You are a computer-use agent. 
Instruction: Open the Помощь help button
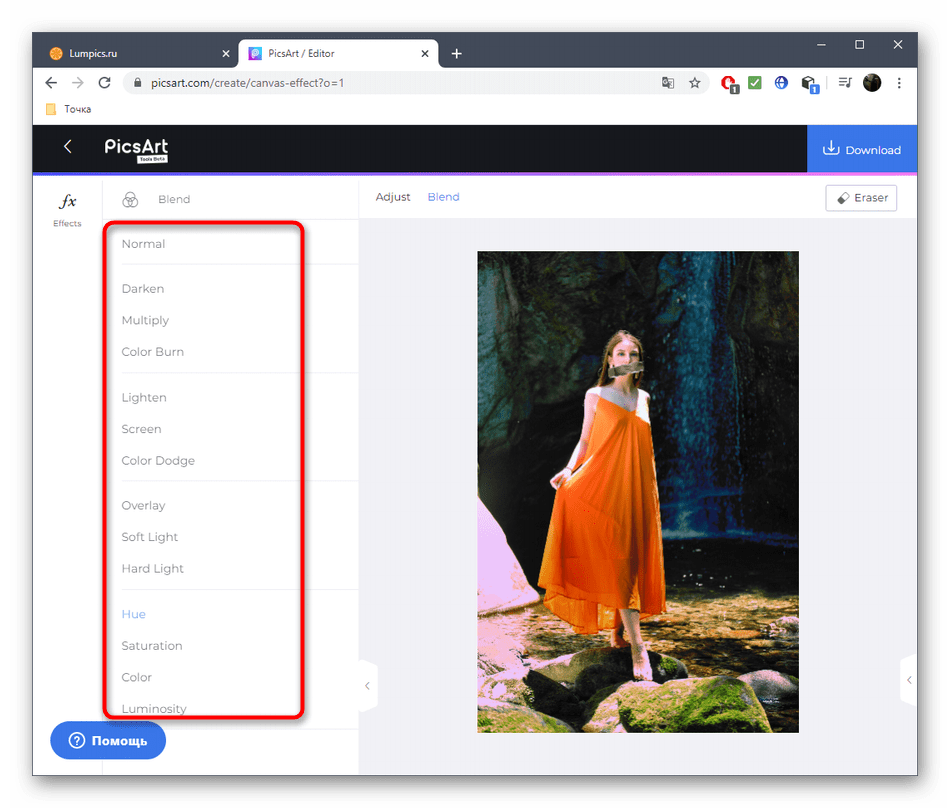tap(108, 741)
